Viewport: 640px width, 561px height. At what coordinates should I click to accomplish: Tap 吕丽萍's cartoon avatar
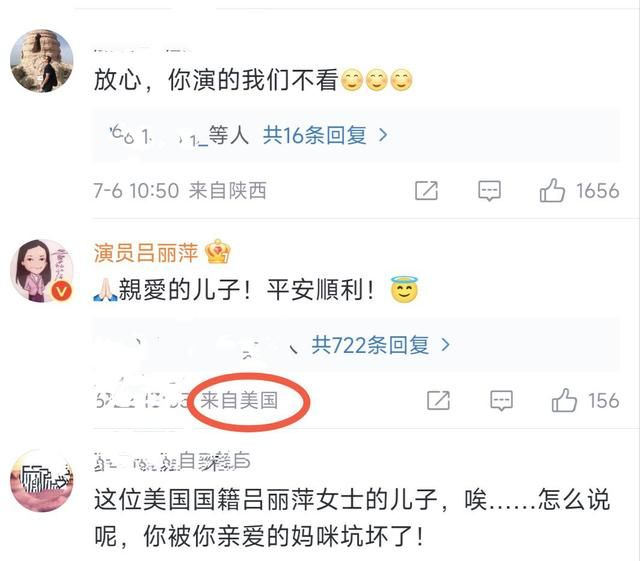point(42,271)
